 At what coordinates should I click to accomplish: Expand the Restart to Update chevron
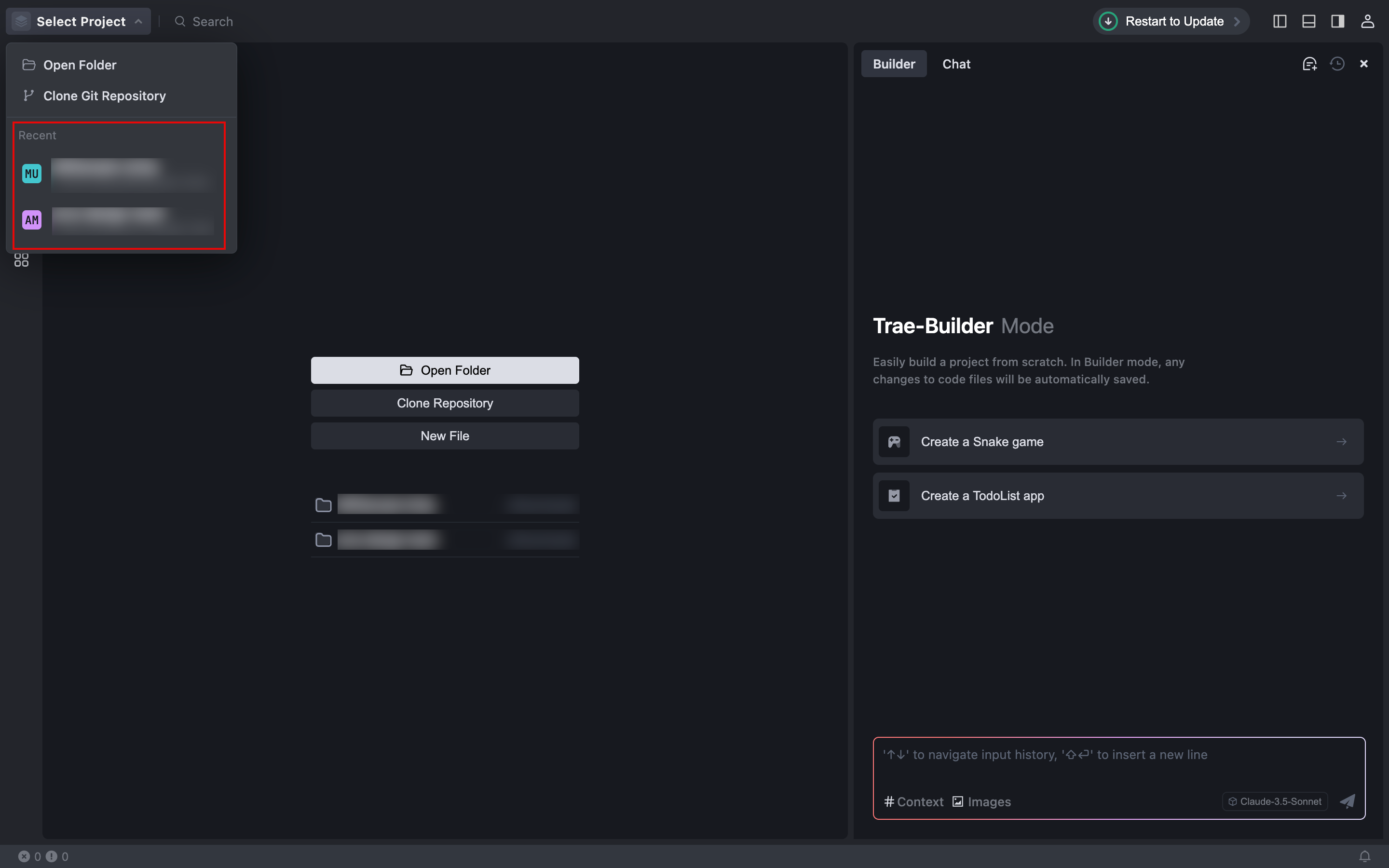[1237, 21]
